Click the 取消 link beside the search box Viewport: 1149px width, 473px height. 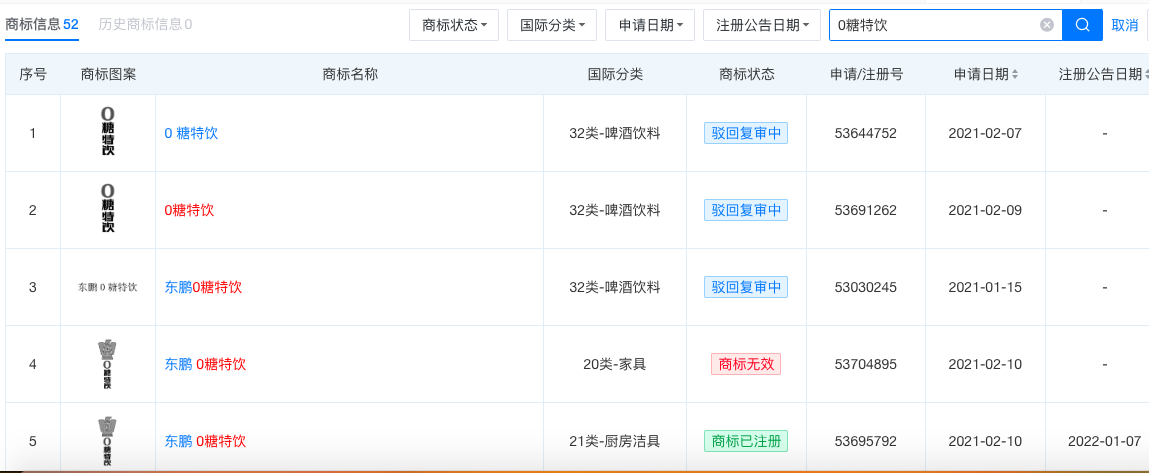tap(1124, 25)
